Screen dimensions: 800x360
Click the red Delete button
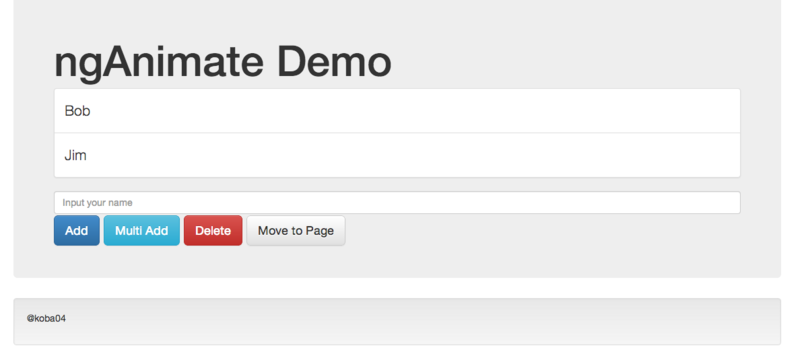click(213, 230)
